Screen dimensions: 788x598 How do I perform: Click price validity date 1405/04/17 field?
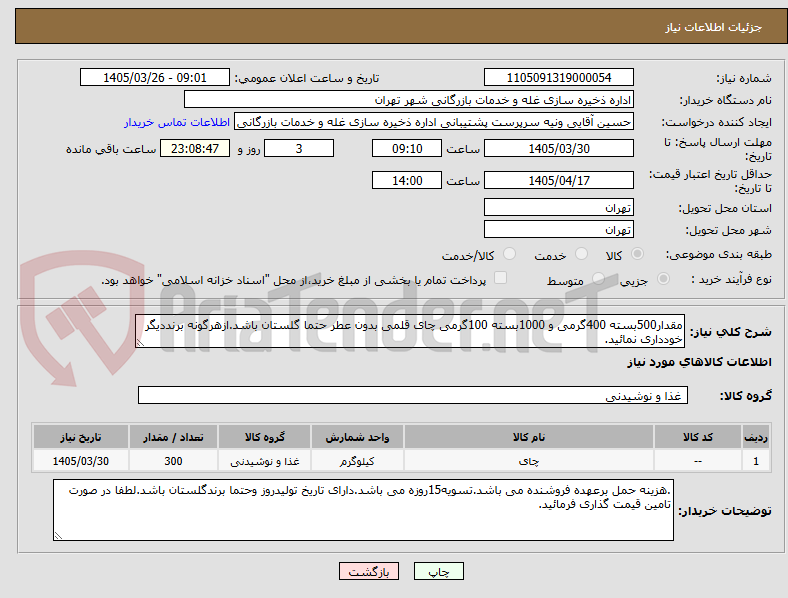tap(559, 180)
